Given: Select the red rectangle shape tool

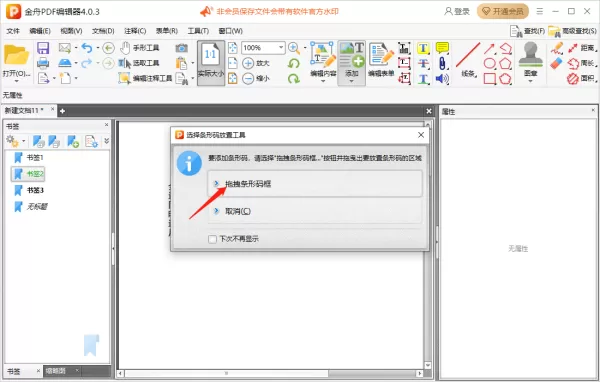Looking at the screenshot, I should (489, 78).
